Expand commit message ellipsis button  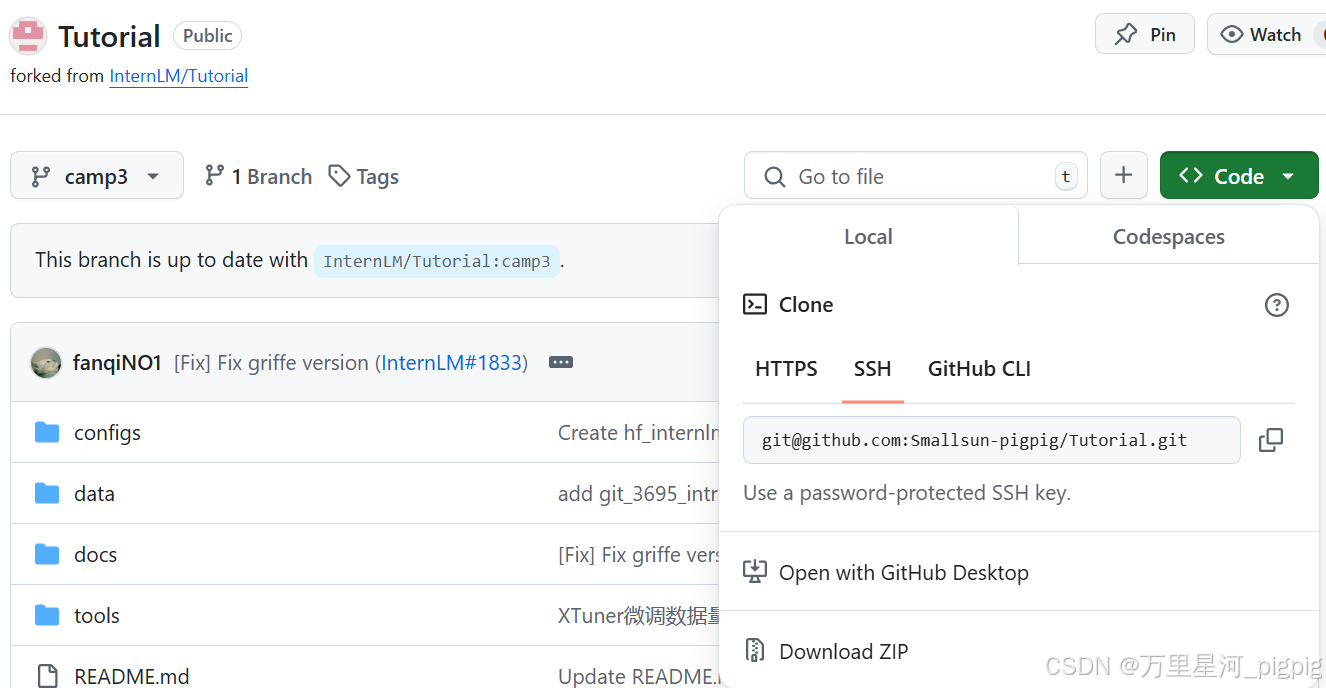point(561,363)
